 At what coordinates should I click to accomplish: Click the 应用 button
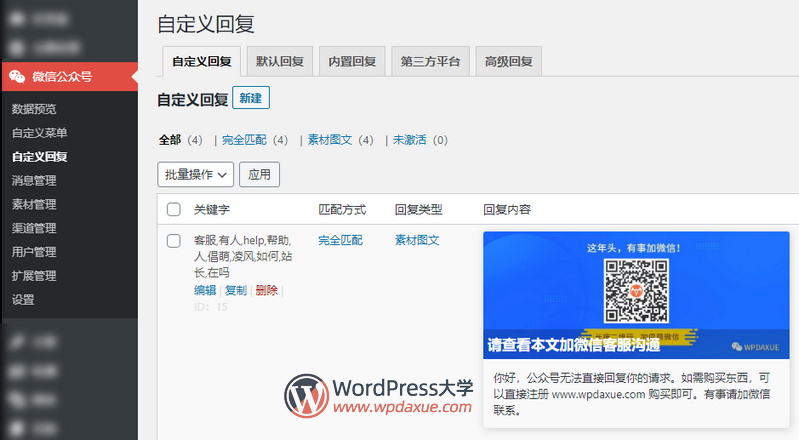259,174
